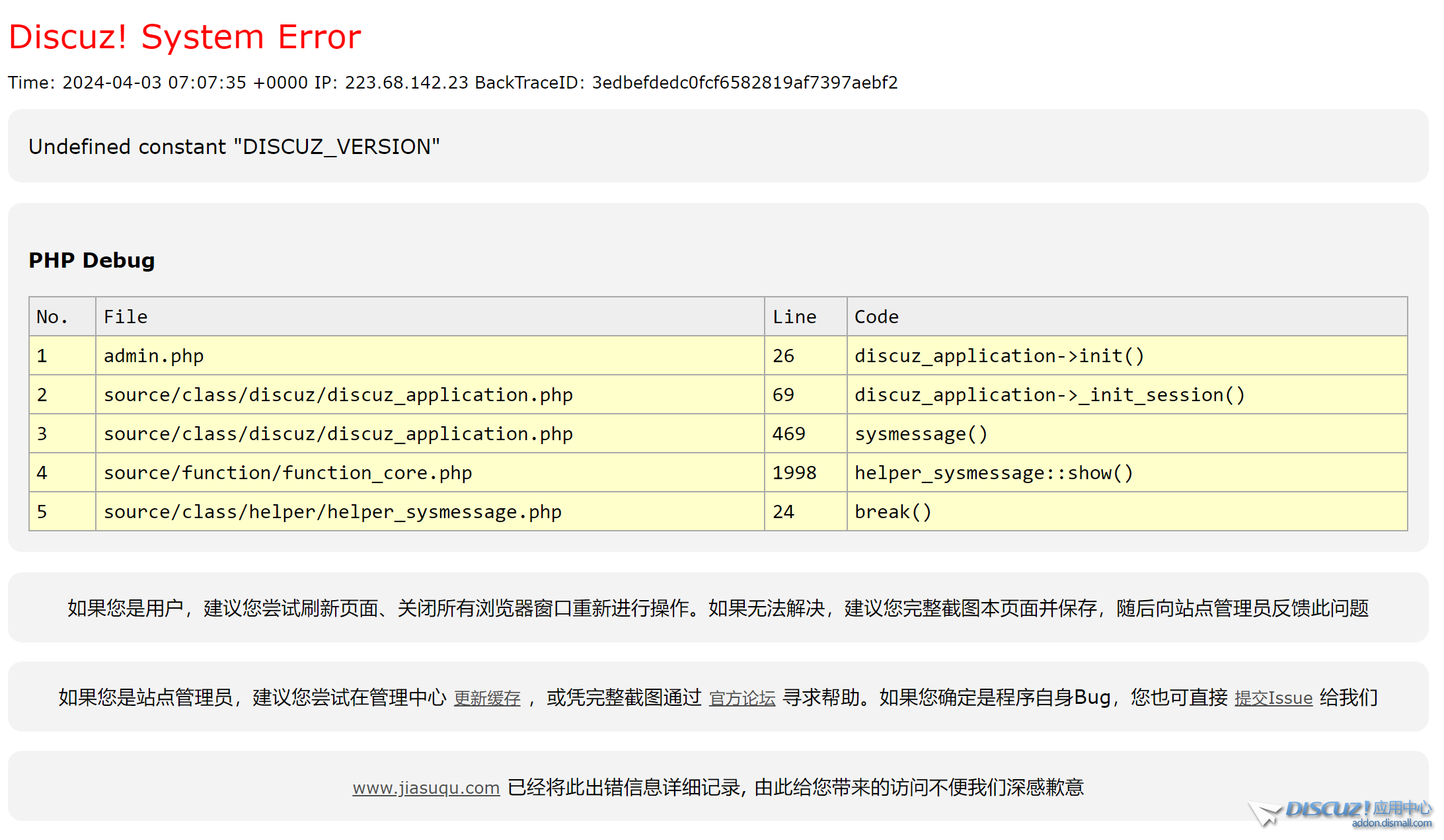
Task: Click the Discuz! System Error heading
Action: [x=184, y=37]
